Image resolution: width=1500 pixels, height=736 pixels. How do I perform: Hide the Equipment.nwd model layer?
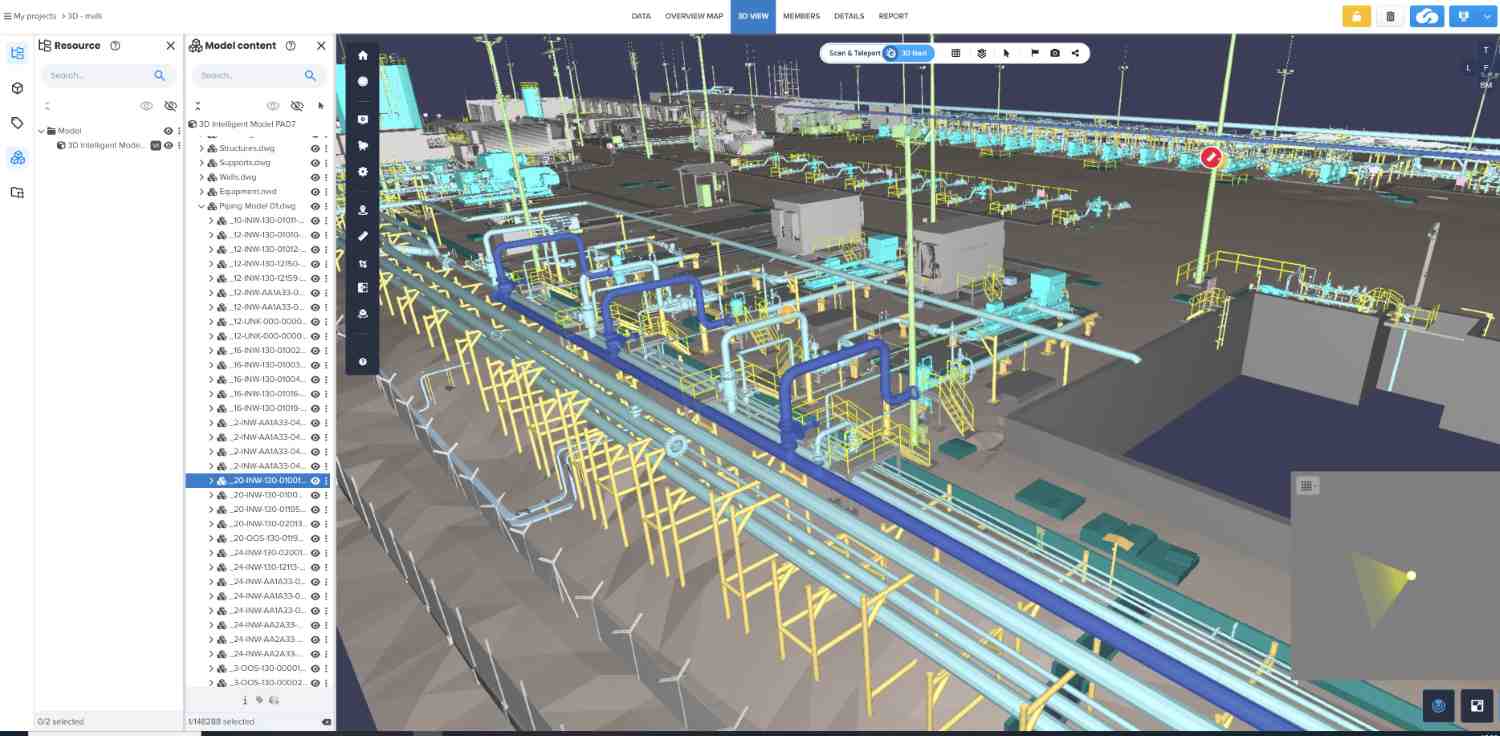314,192
